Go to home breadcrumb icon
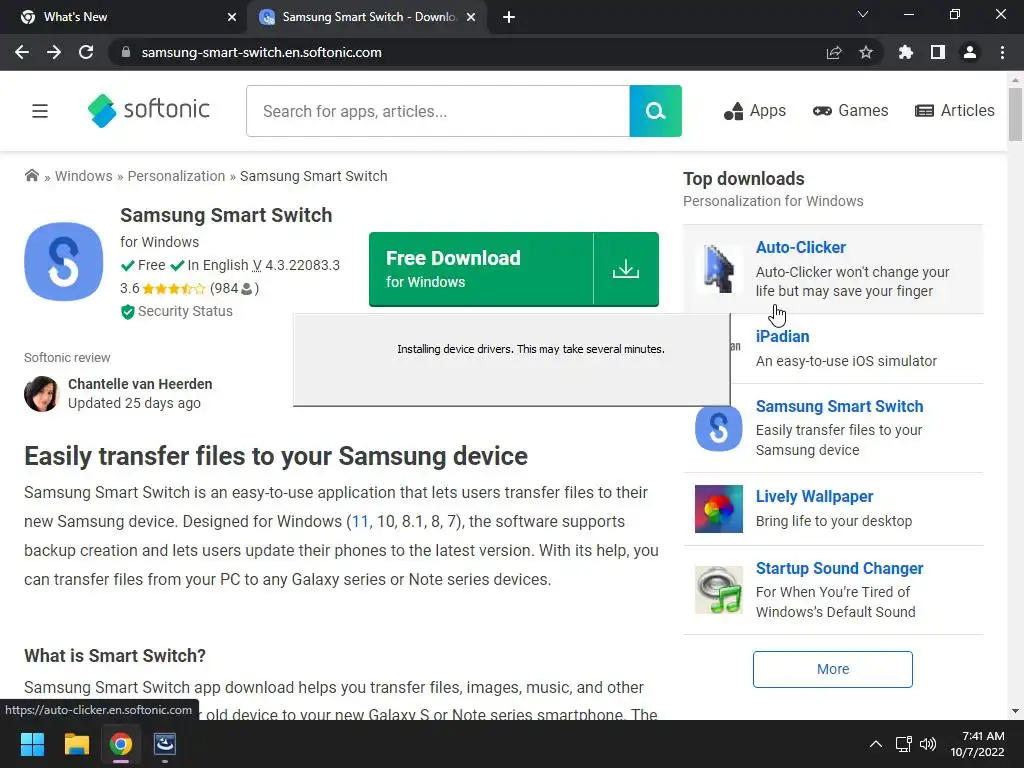 coord(31,176)
